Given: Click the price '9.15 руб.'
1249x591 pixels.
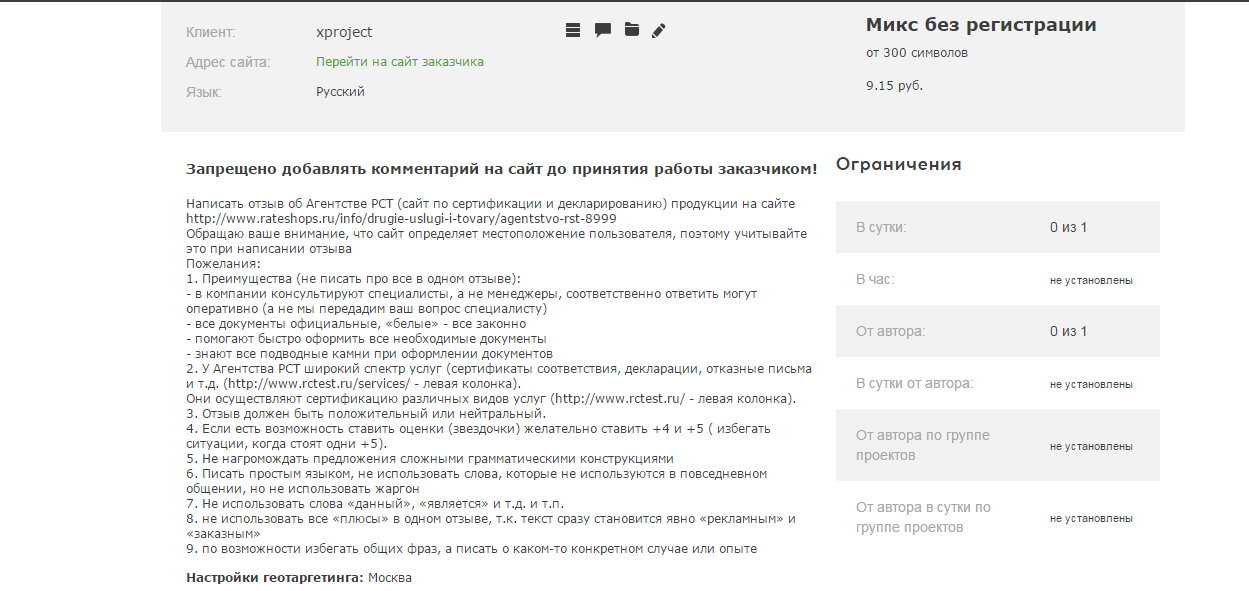Looking at the screenshot, I should 894,86.
